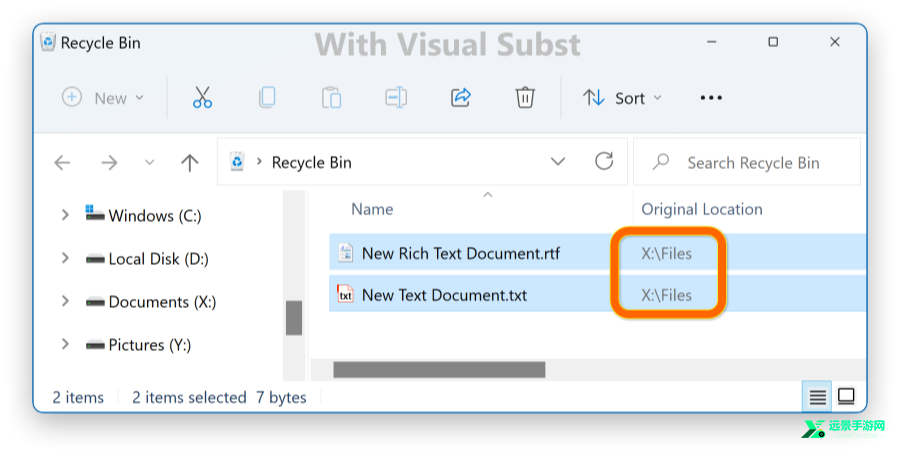The image size is (900, 454).
Task: Sort by Original Location column header
Action: point(701,209)
